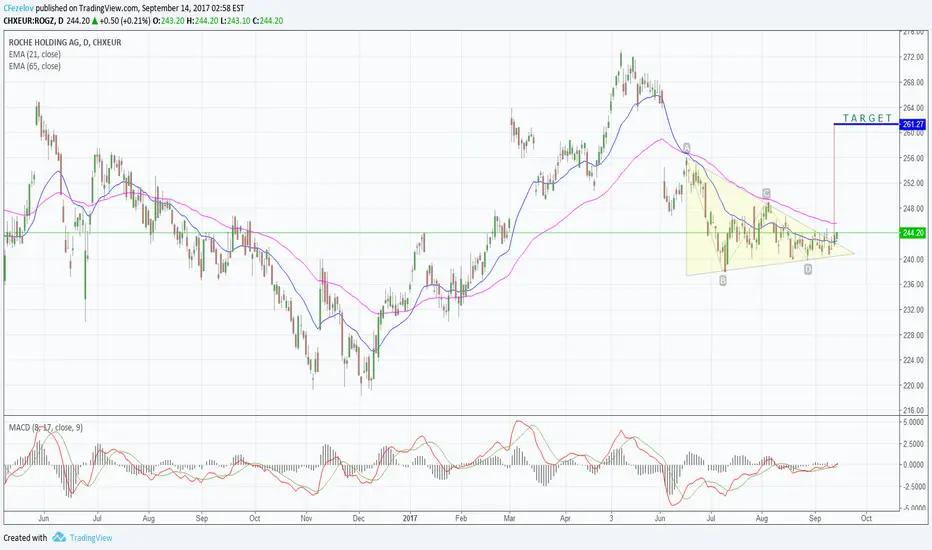Click the blue horizontal TARGET line
Screen dimensions: 932x550
(x=866, y=124)
